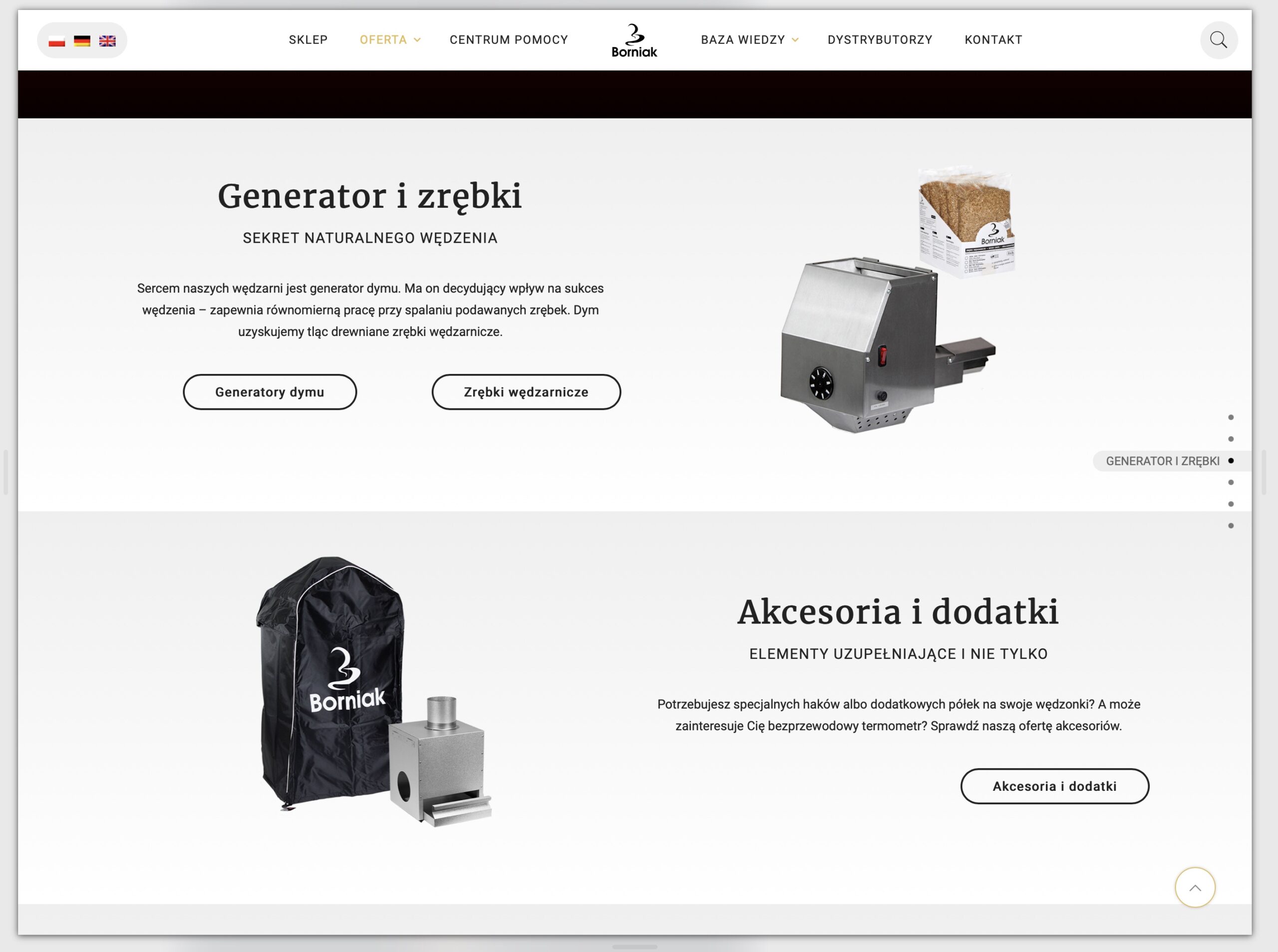Expand the Baza Wiedzy dropdown arrow
Screen dimensions: 1278x952
pyautogui.click(x=795, y=40)
